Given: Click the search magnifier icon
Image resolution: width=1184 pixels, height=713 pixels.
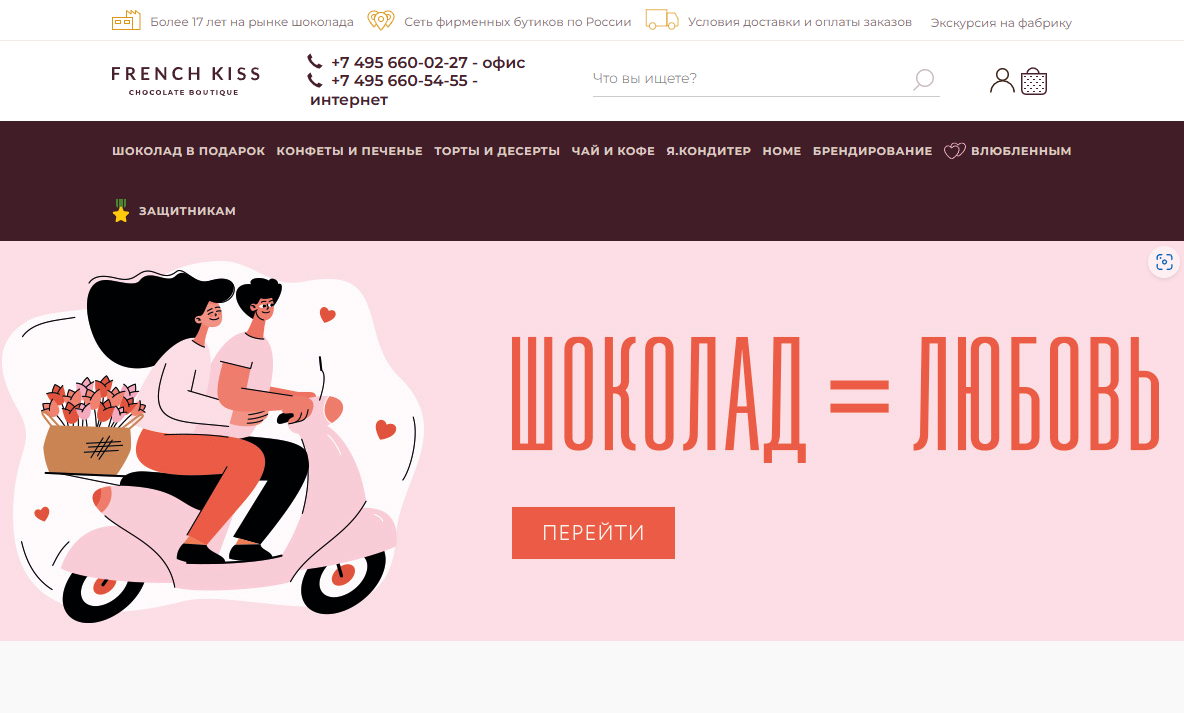Looking at the screenshot, I should (923, 79).
